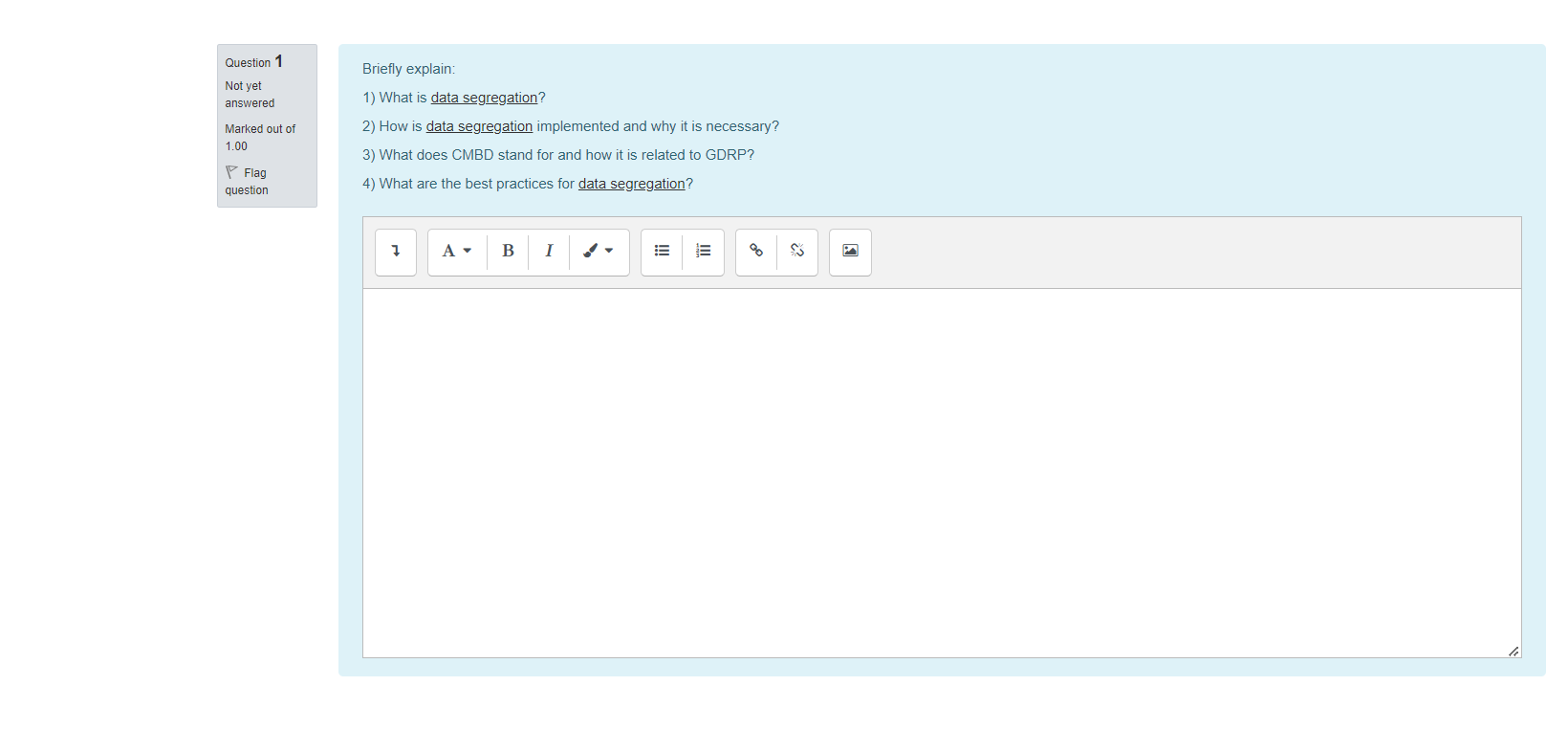
Task: Insert an unordered bullet list
Action: coord(662,252)
